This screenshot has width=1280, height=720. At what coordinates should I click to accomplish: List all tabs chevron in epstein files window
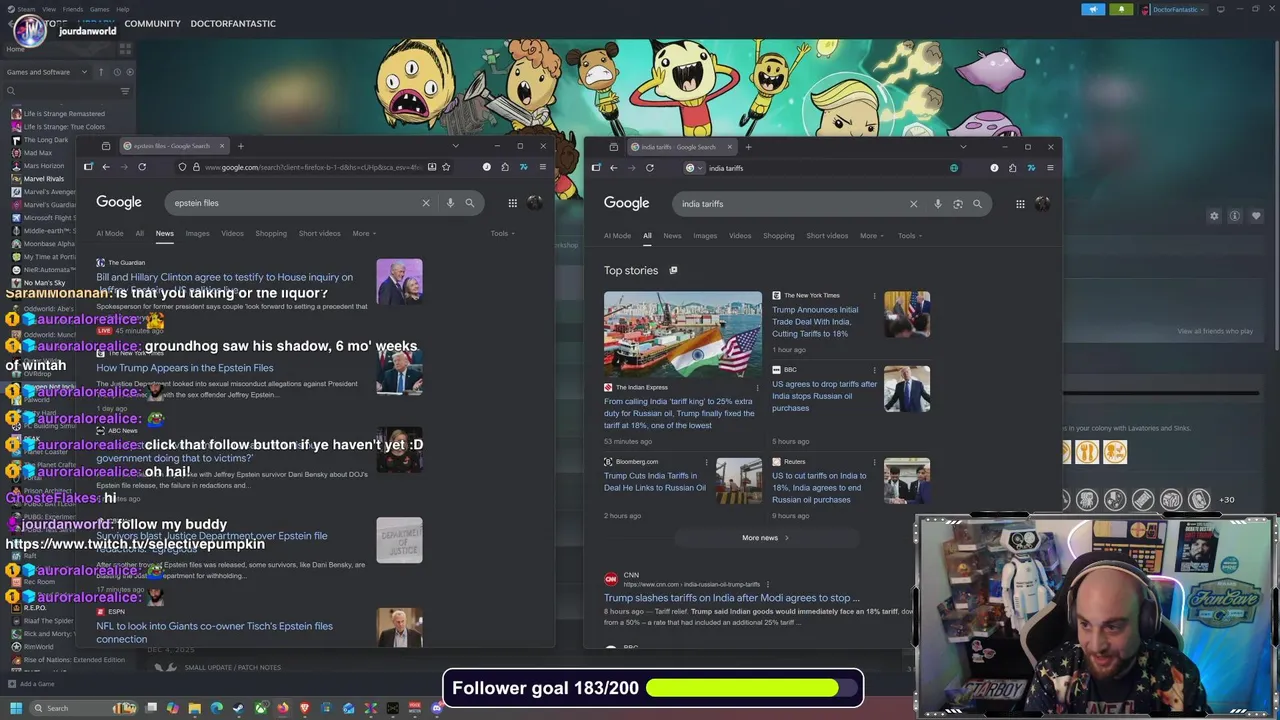point(455,146)
